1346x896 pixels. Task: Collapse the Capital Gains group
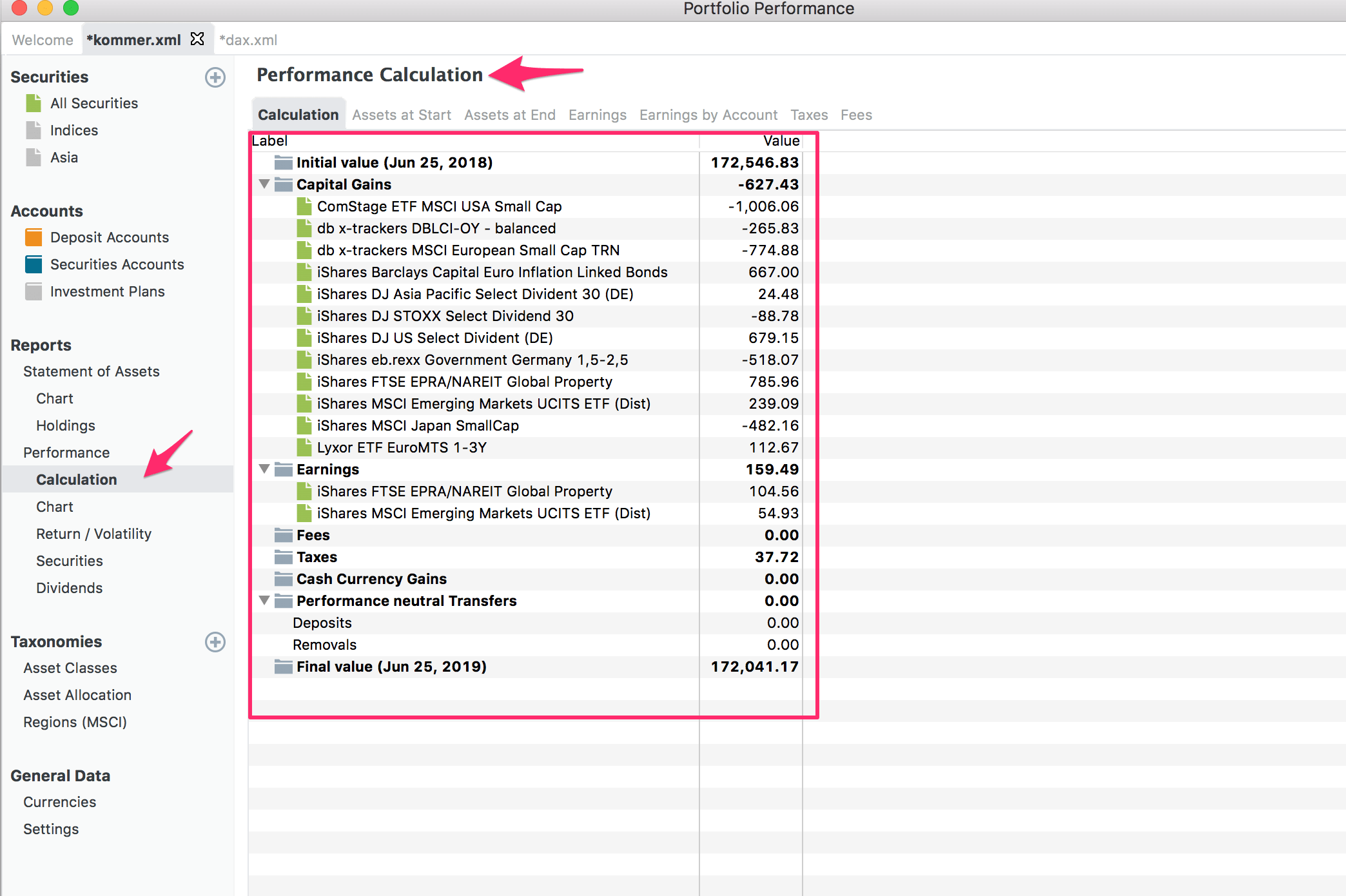(264, 184)
